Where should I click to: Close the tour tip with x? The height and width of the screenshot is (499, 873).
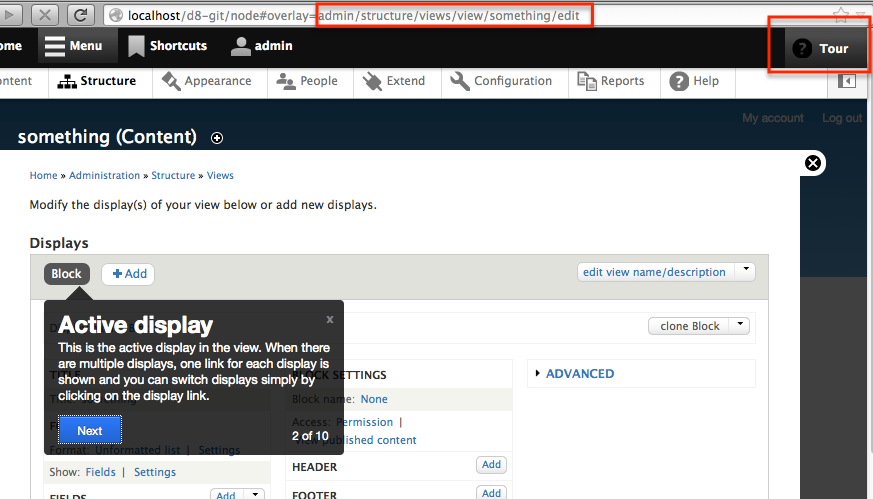click(x=330, y=319)
